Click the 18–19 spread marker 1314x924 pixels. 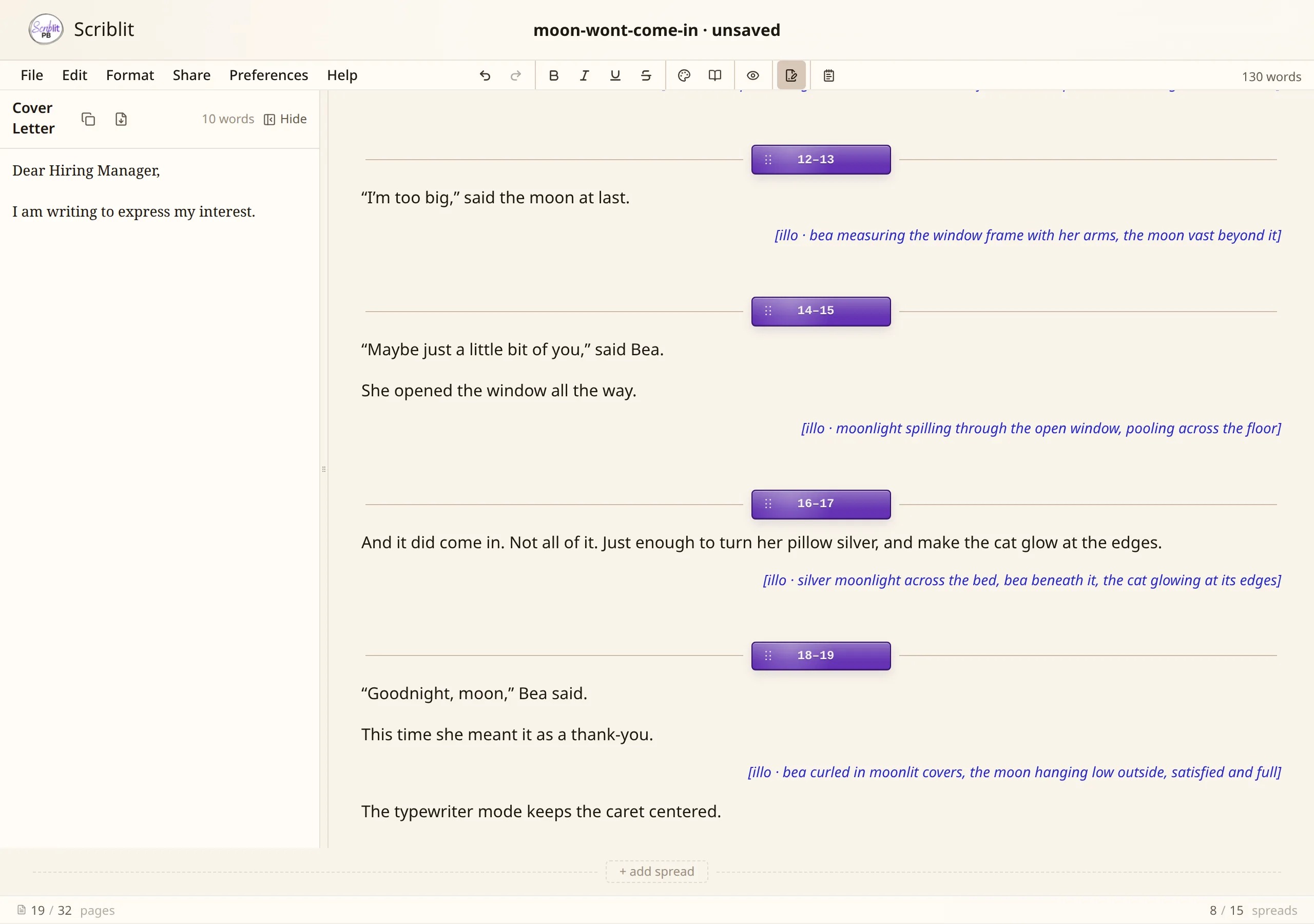pyautogui.click(x=821, y=656)
